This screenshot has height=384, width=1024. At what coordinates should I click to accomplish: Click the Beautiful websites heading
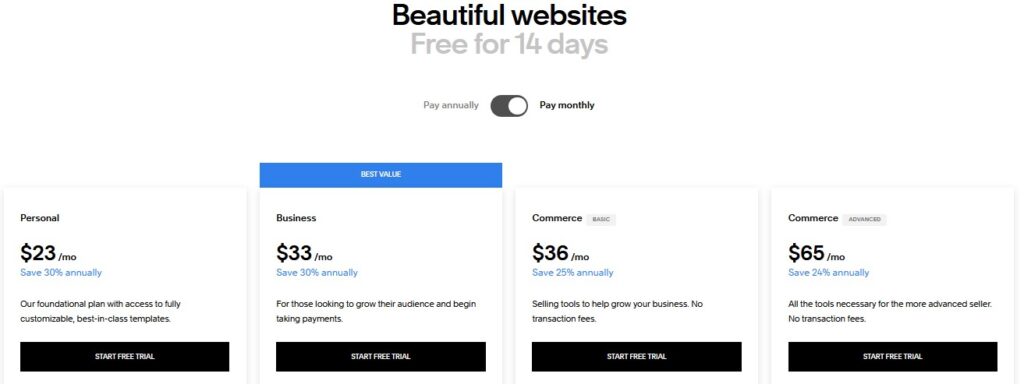[509, 15]
